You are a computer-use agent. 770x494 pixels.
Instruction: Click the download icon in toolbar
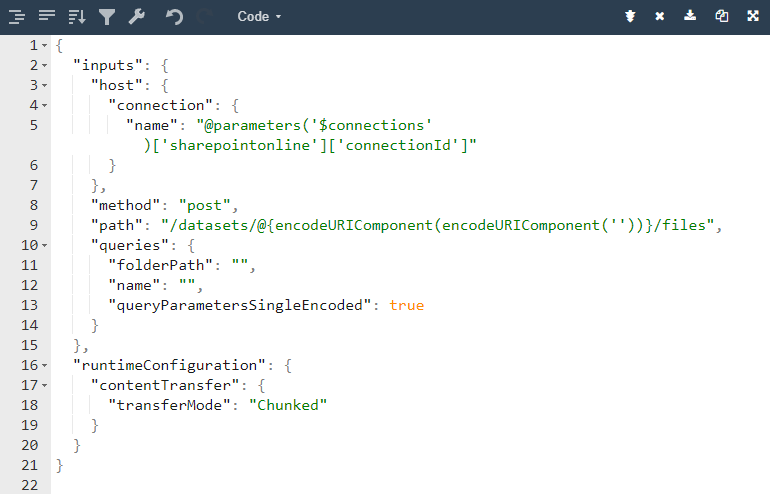pos(690,17)
